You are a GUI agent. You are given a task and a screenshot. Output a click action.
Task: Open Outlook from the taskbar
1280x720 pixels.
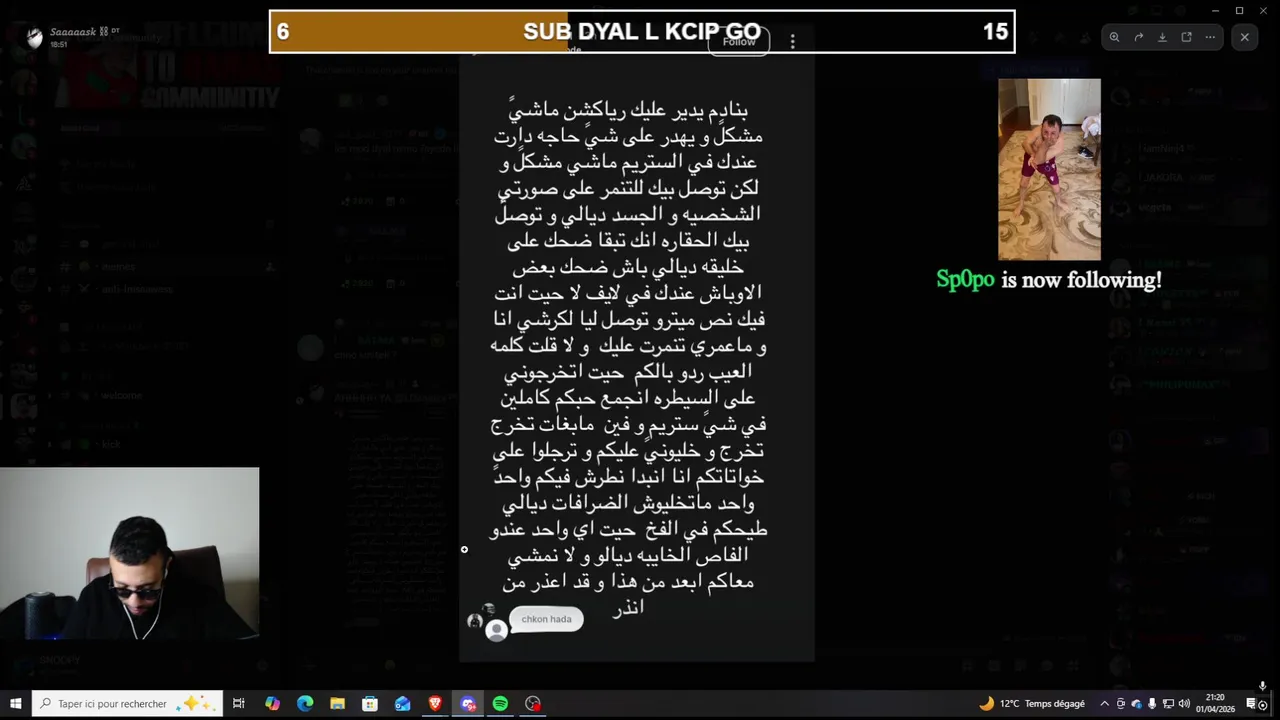tap(402, 704)
